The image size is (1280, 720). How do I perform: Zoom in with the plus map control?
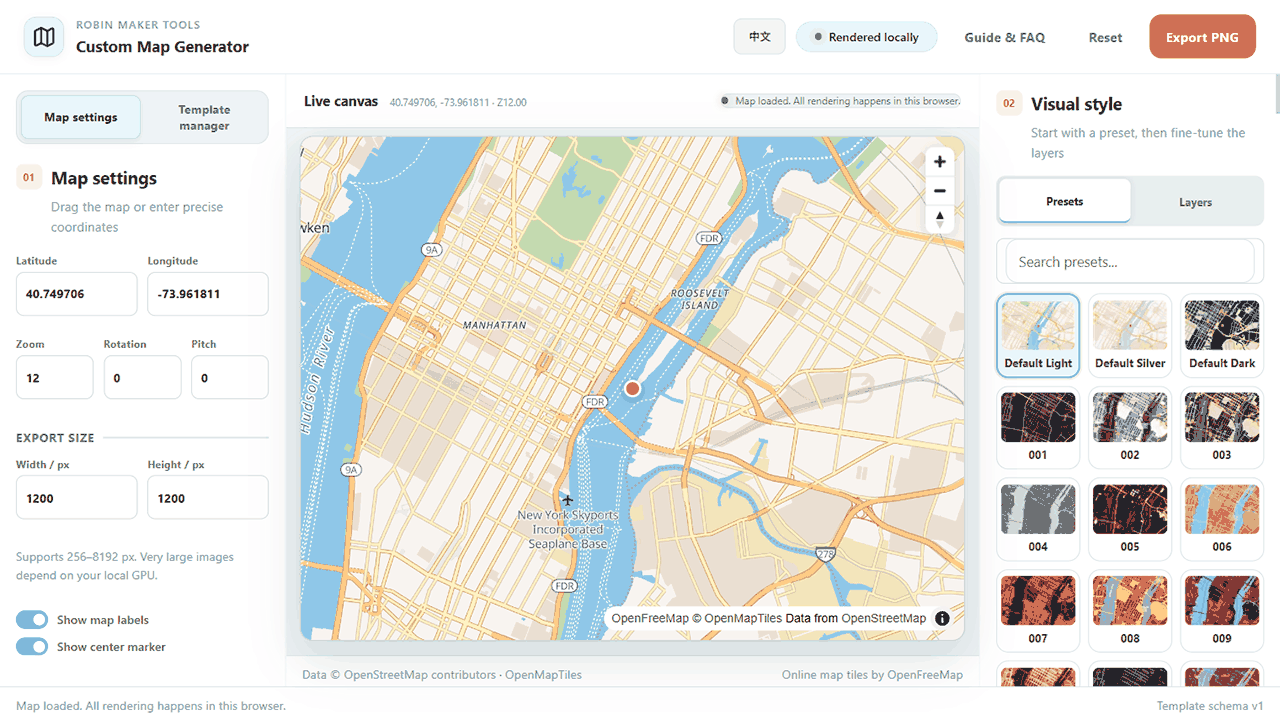940,162
